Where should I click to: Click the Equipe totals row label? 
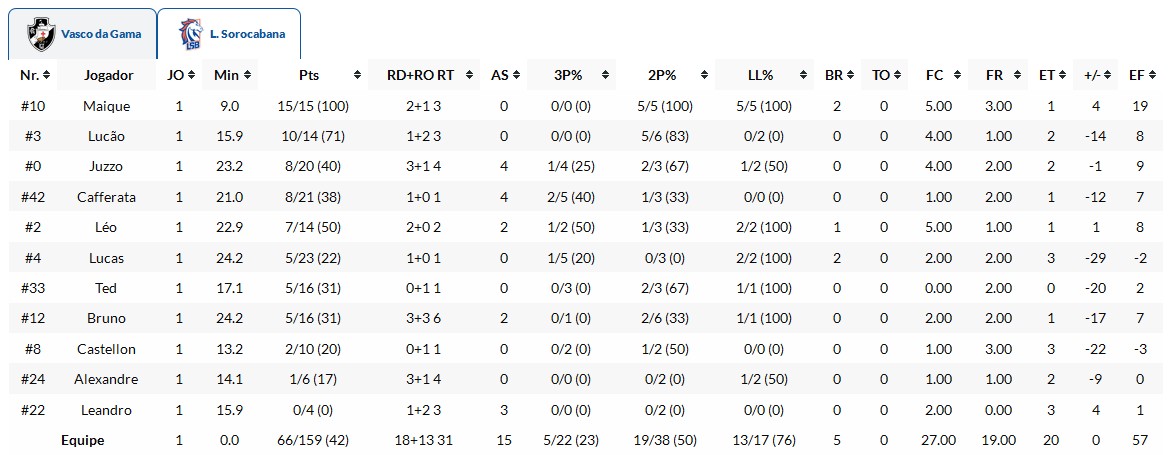(82, 440)
